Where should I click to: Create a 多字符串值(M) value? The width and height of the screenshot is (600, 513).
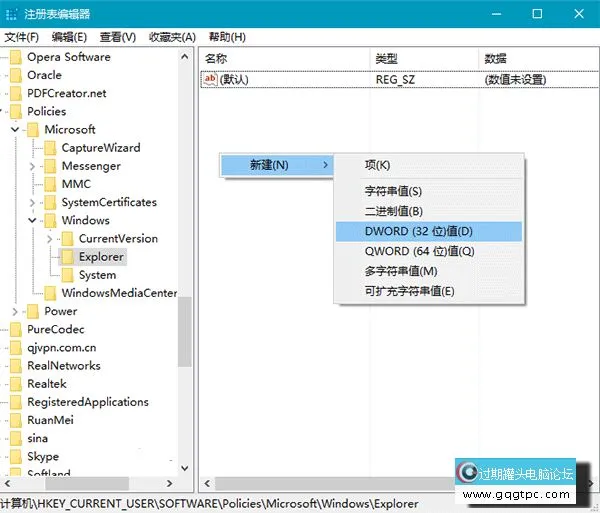pos(429,271)
